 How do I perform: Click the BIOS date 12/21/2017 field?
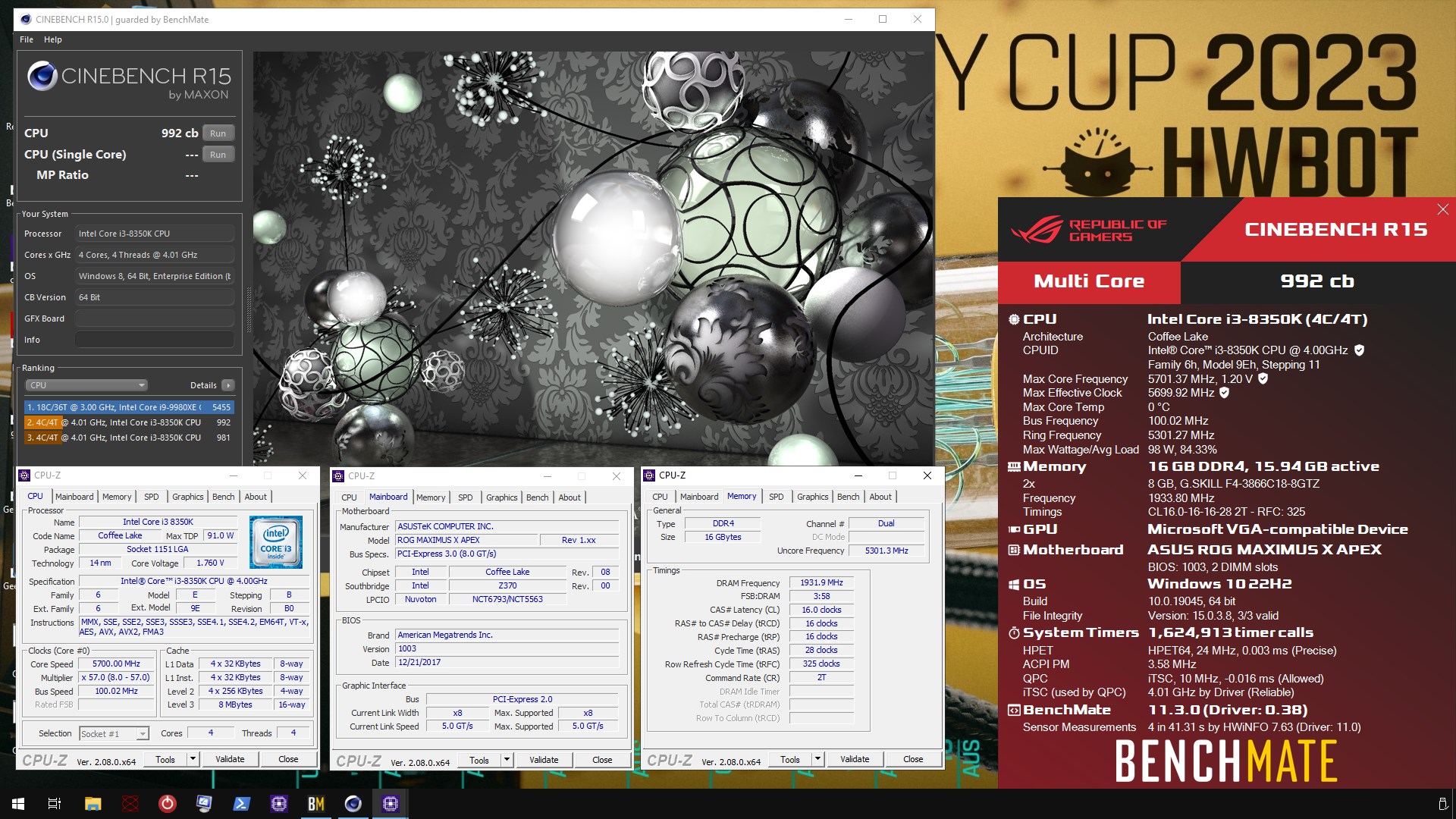click(507, 662)
